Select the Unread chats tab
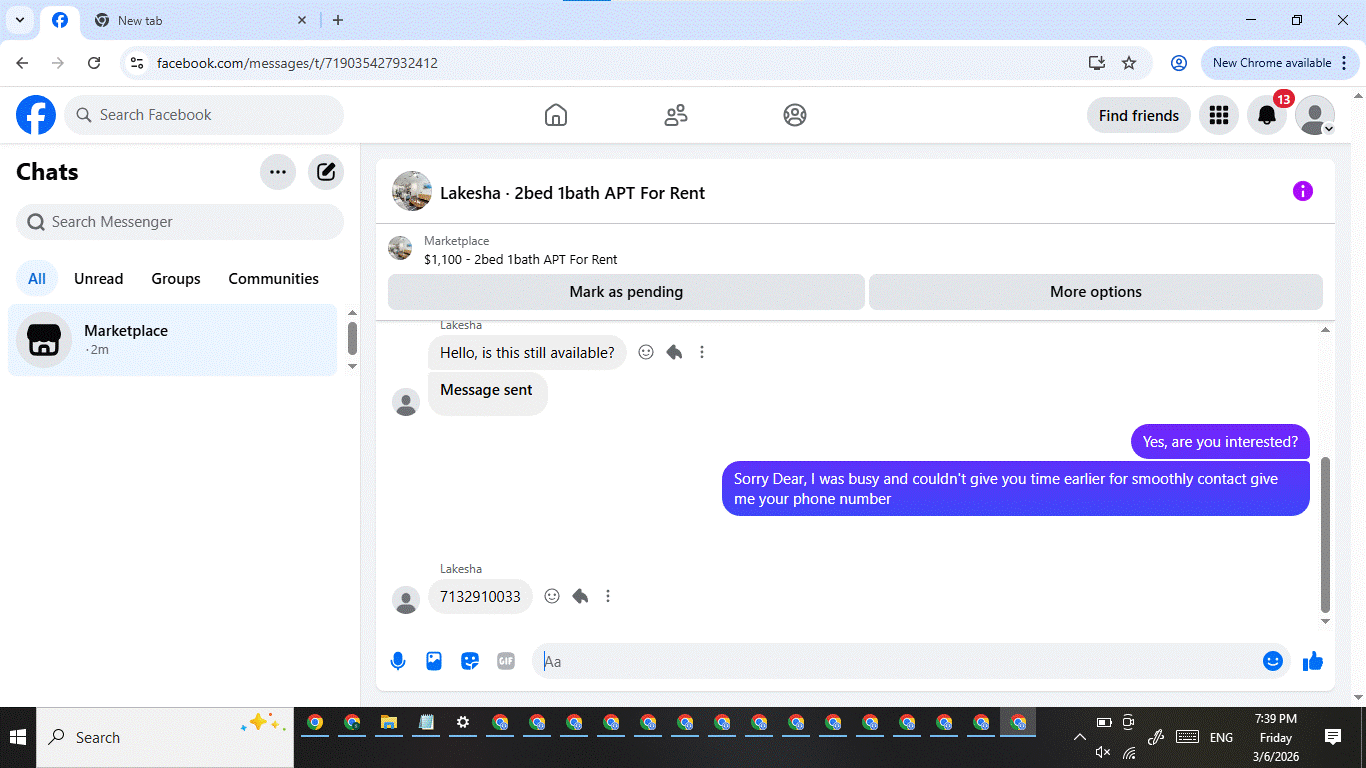This screenshot has width=1366, height=768. coord(99,279)
